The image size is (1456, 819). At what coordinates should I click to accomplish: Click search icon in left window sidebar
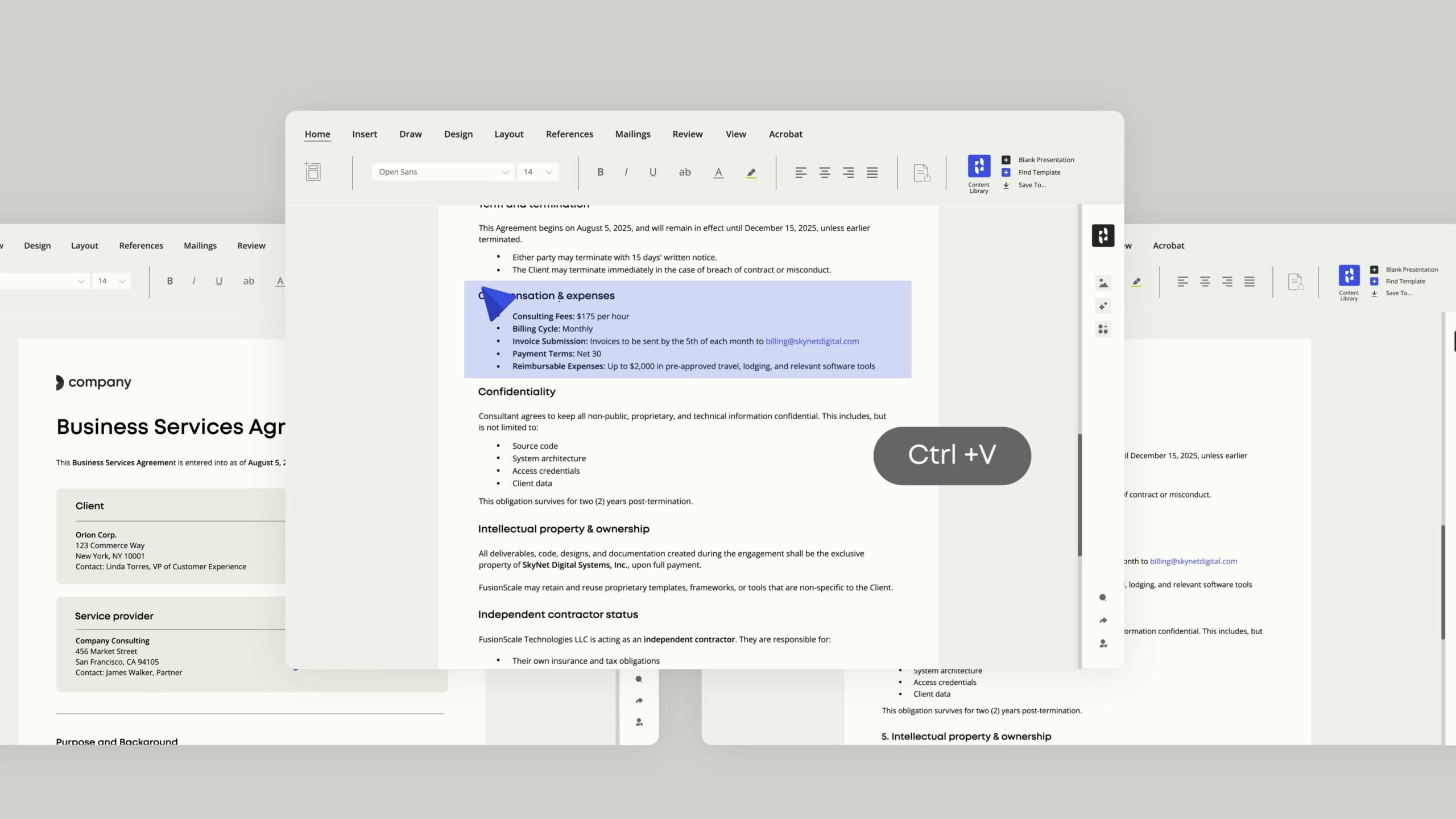click(x=639, y=679)
